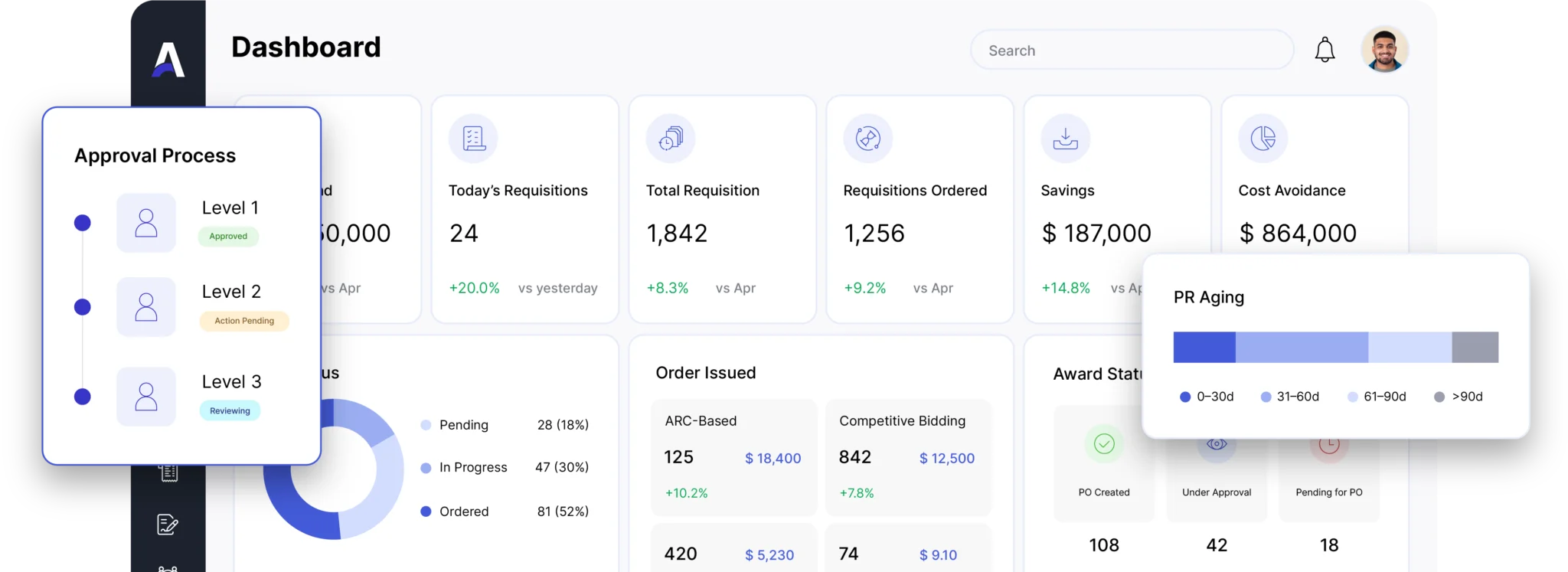Click the PO Created checkmark icon
The width and height of the screenshot is (1568, 572).
click(1104, 443)
